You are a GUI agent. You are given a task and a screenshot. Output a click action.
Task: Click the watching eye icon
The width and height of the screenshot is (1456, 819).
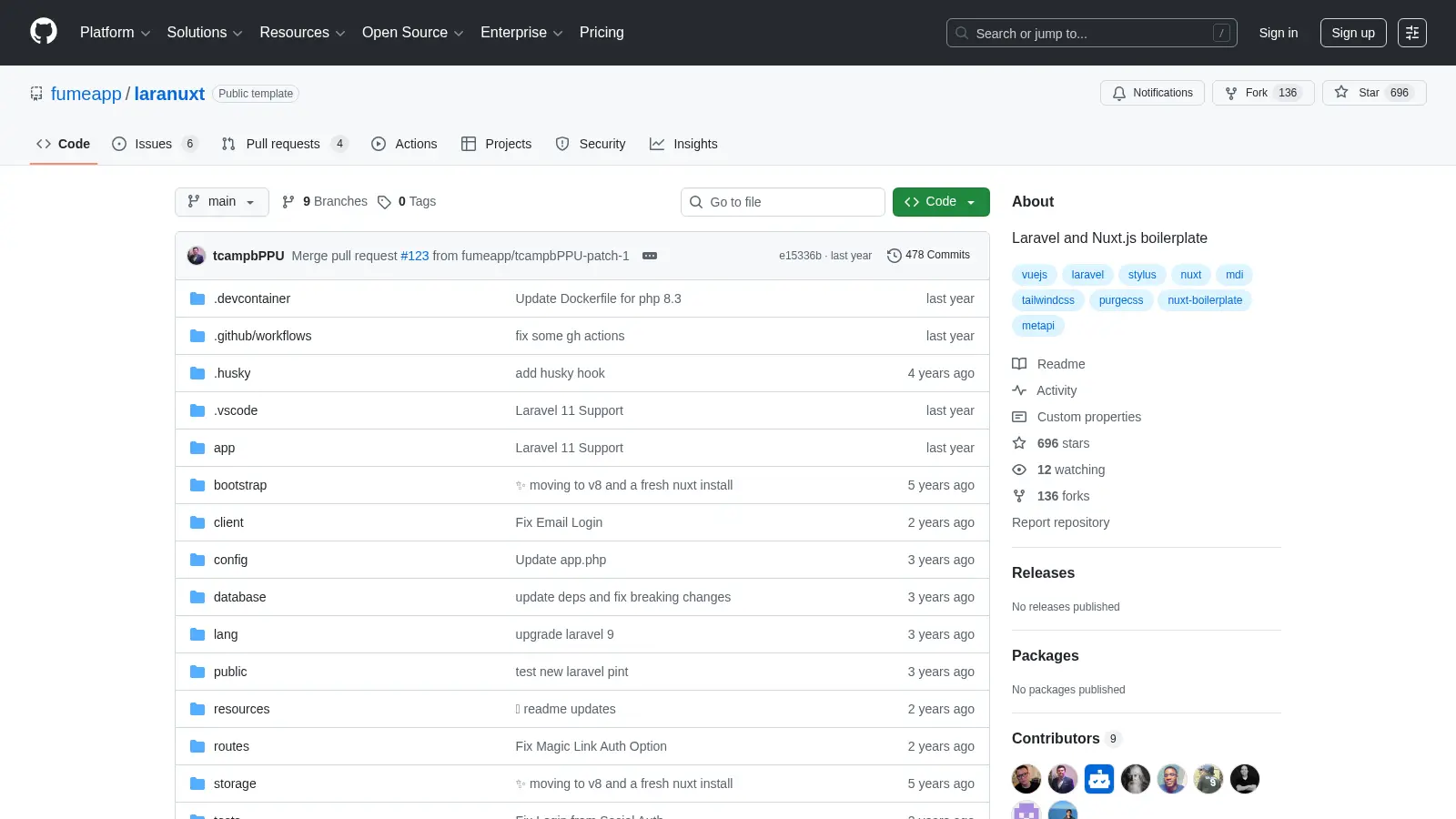click(x=1019, y=470)
